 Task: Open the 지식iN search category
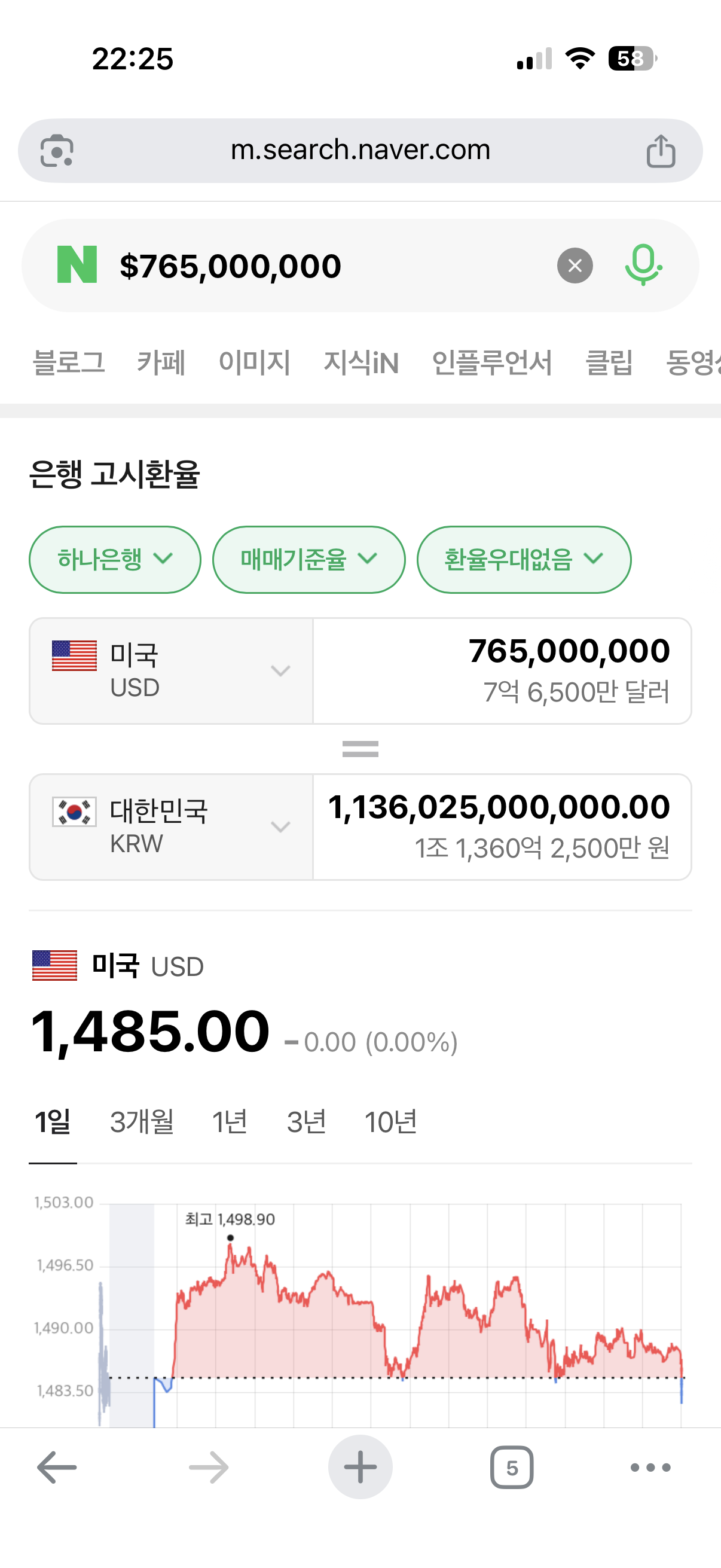pos(361,363)
